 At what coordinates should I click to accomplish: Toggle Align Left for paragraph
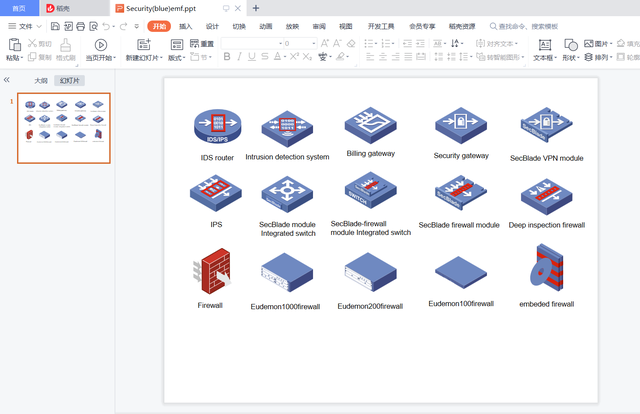click(370, 57)
